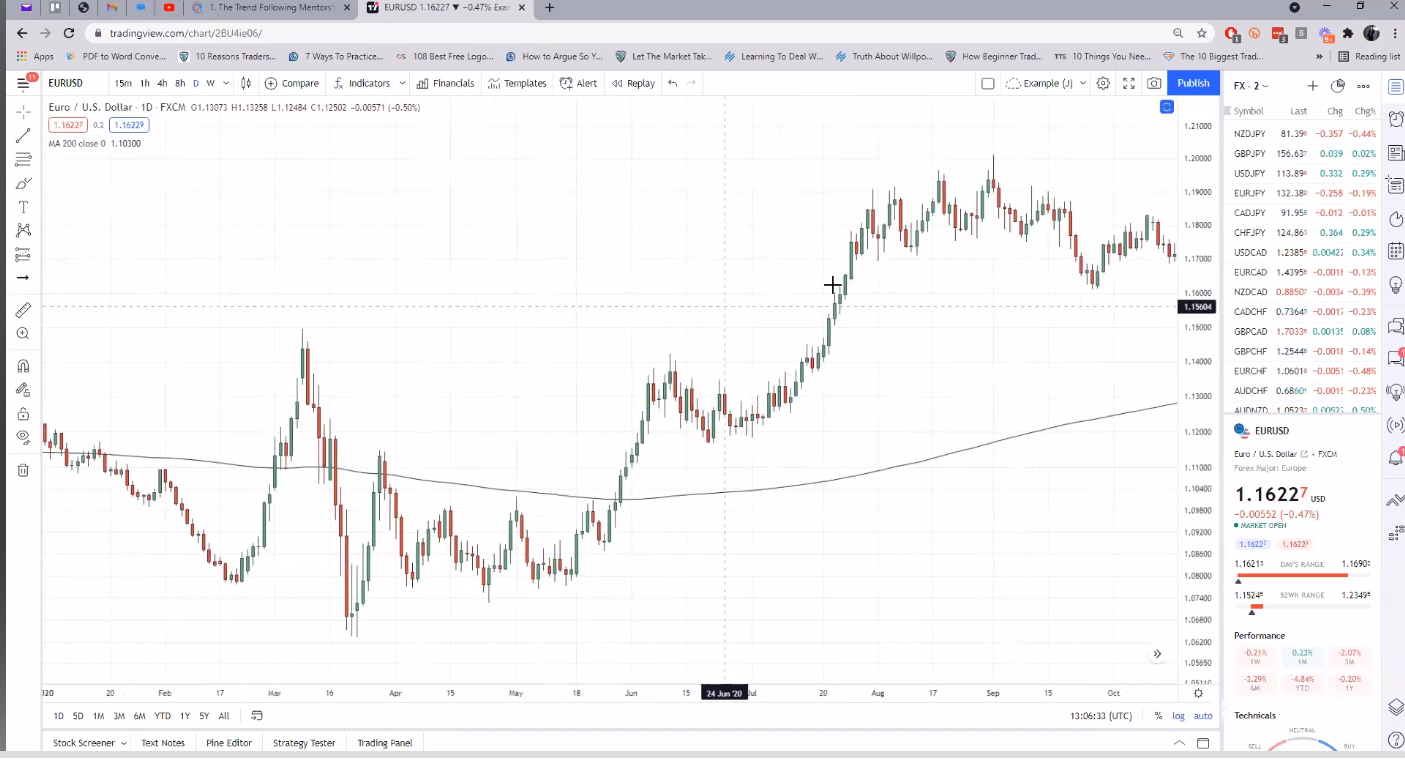The image size is (1405, 776).
Task: Toggle magnet mode in drawing toolbar
Action: [23, 366]
